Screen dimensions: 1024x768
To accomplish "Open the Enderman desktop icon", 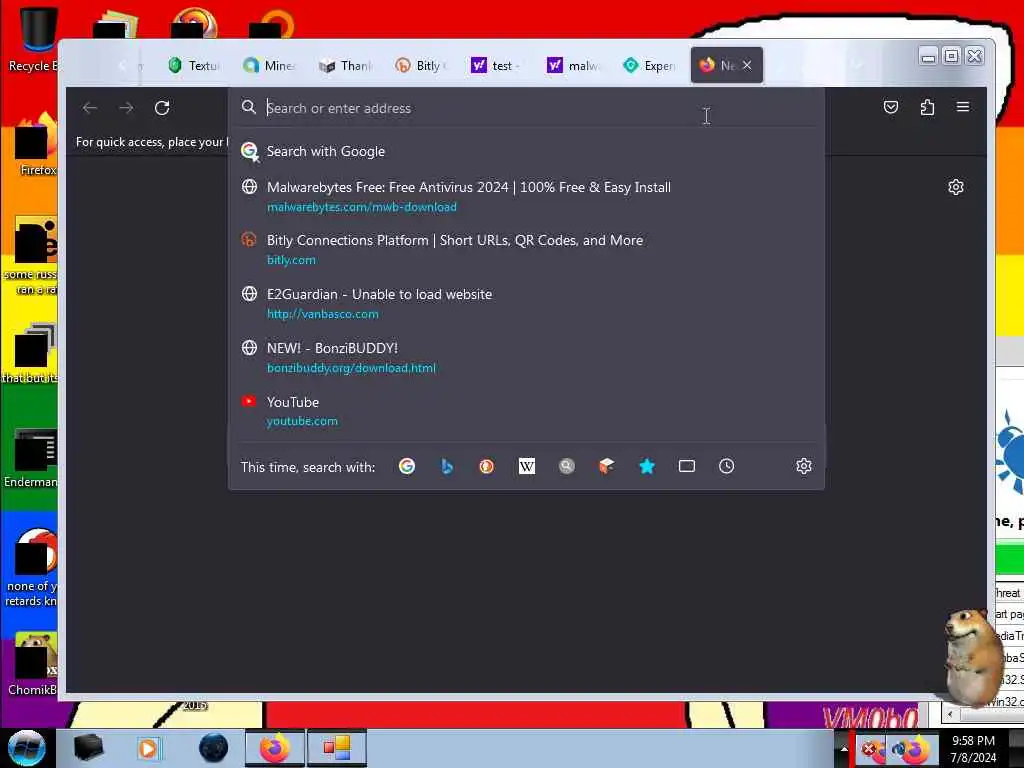I will pyautogui.click(x=33, y=458).
